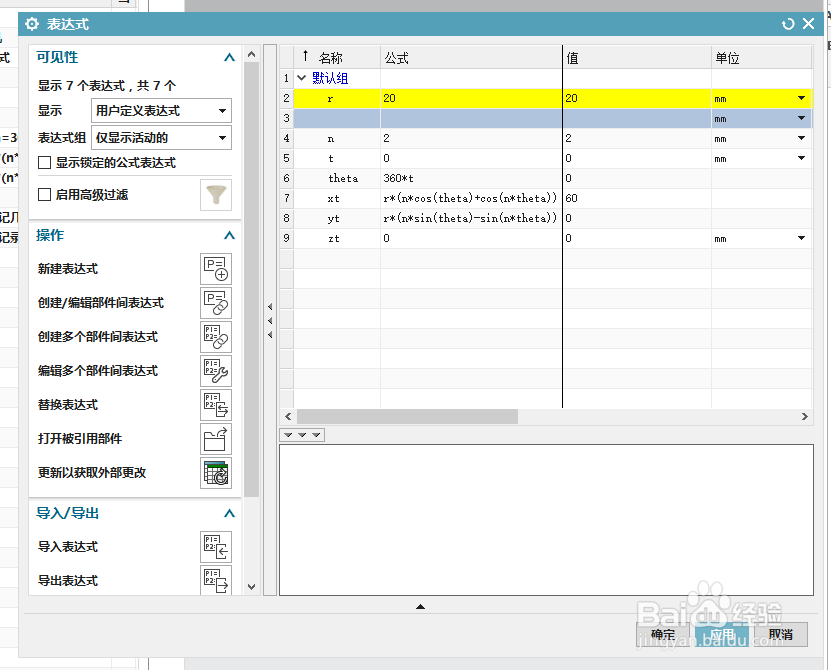Click the 确定 button

click(665, 633)
